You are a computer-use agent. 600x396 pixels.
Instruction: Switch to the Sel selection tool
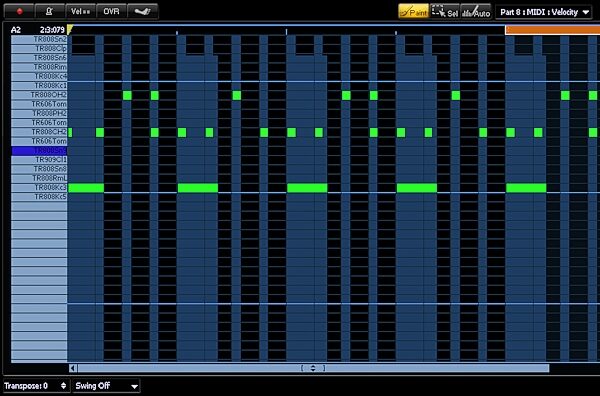click(445, 11)
